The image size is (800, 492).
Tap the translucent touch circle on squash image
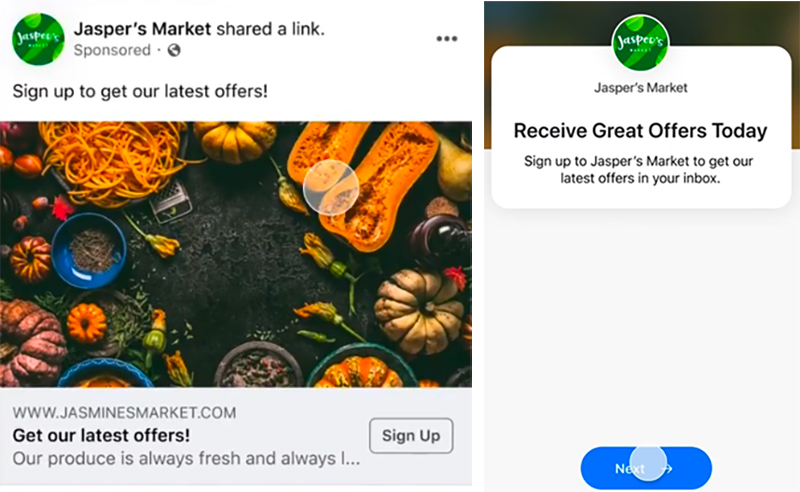(x=331, y=187)
